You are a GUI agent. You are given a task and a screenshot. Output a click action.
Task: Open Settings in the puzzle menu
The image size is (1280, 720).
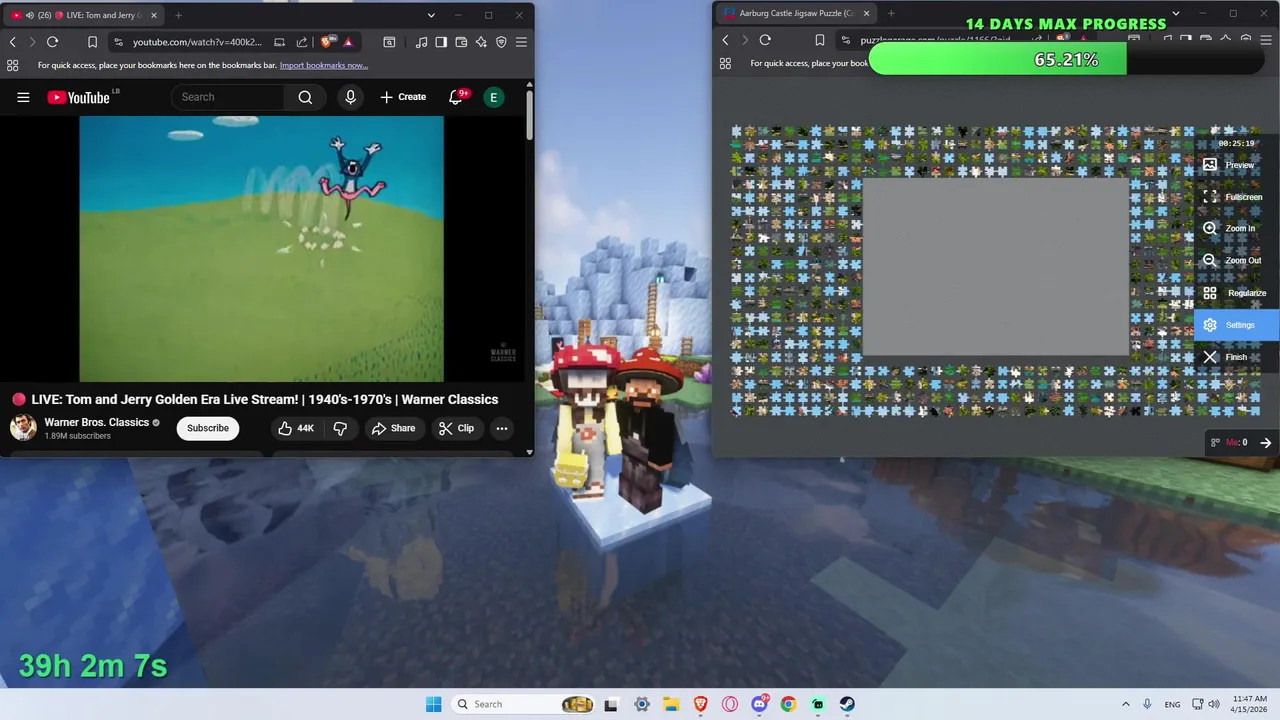[1237, 325]
